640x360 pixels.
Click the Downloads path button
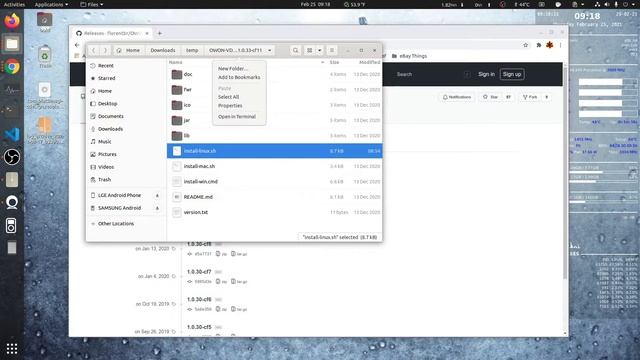tap(163, 50)
